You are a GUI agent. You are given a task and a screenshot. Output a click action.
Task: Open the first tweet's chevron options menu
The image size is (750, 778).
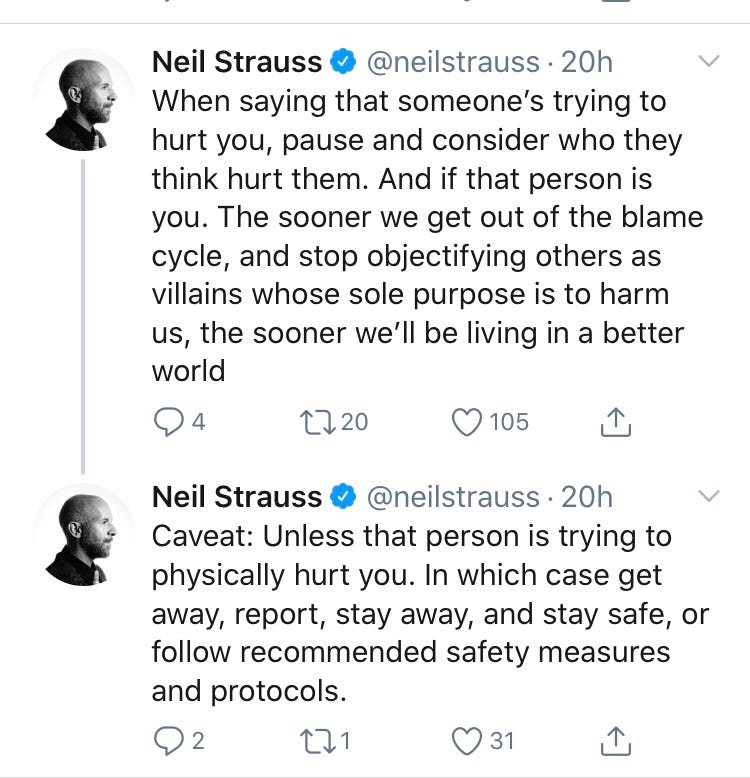[708, 61]
